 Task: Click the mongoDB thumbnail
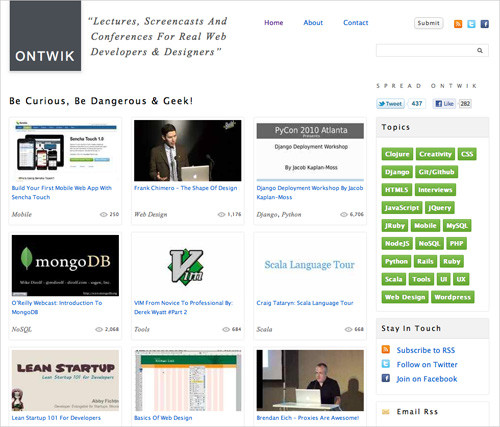point(65,265)
